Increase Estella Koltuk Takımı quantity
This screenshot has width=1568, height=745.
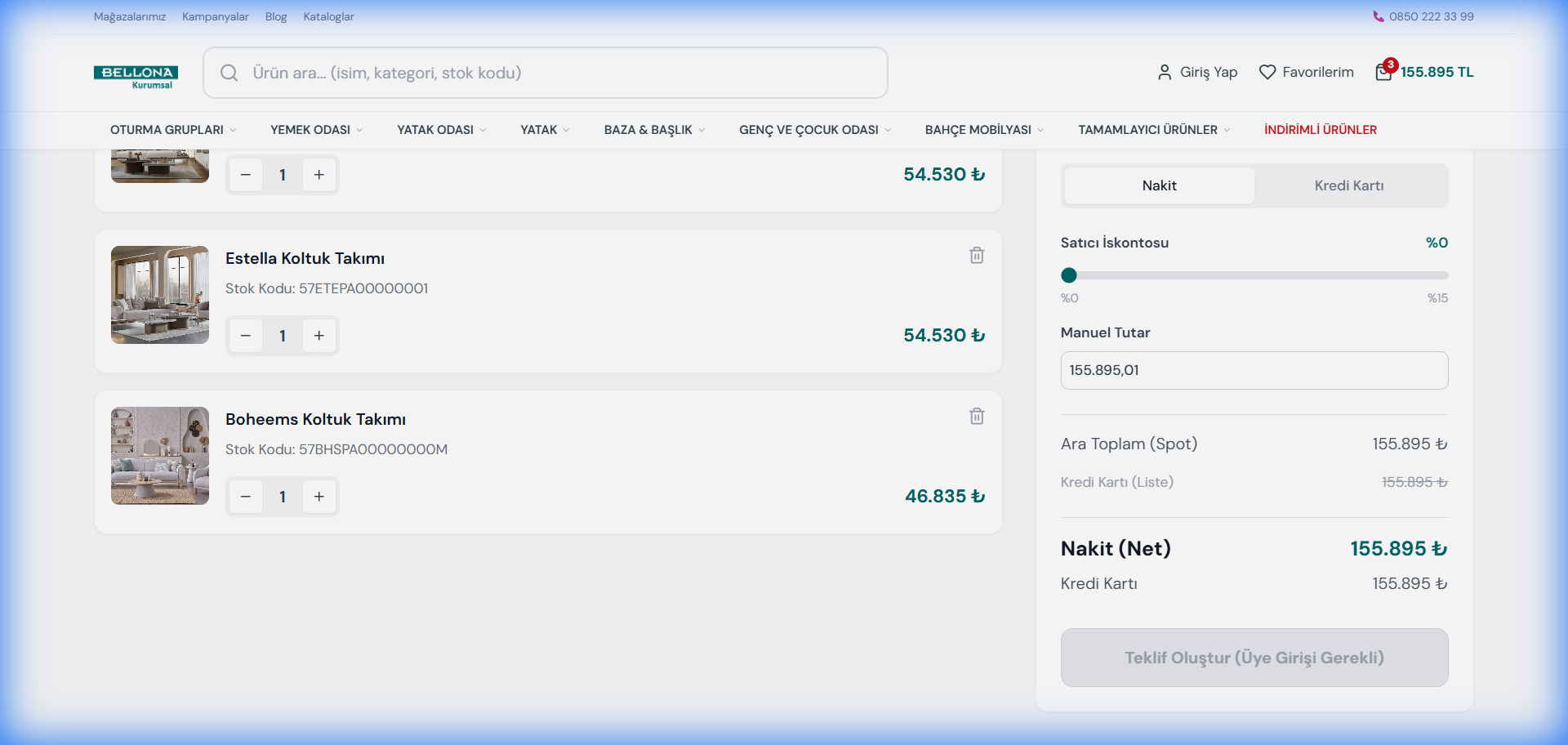coord(319,336)
